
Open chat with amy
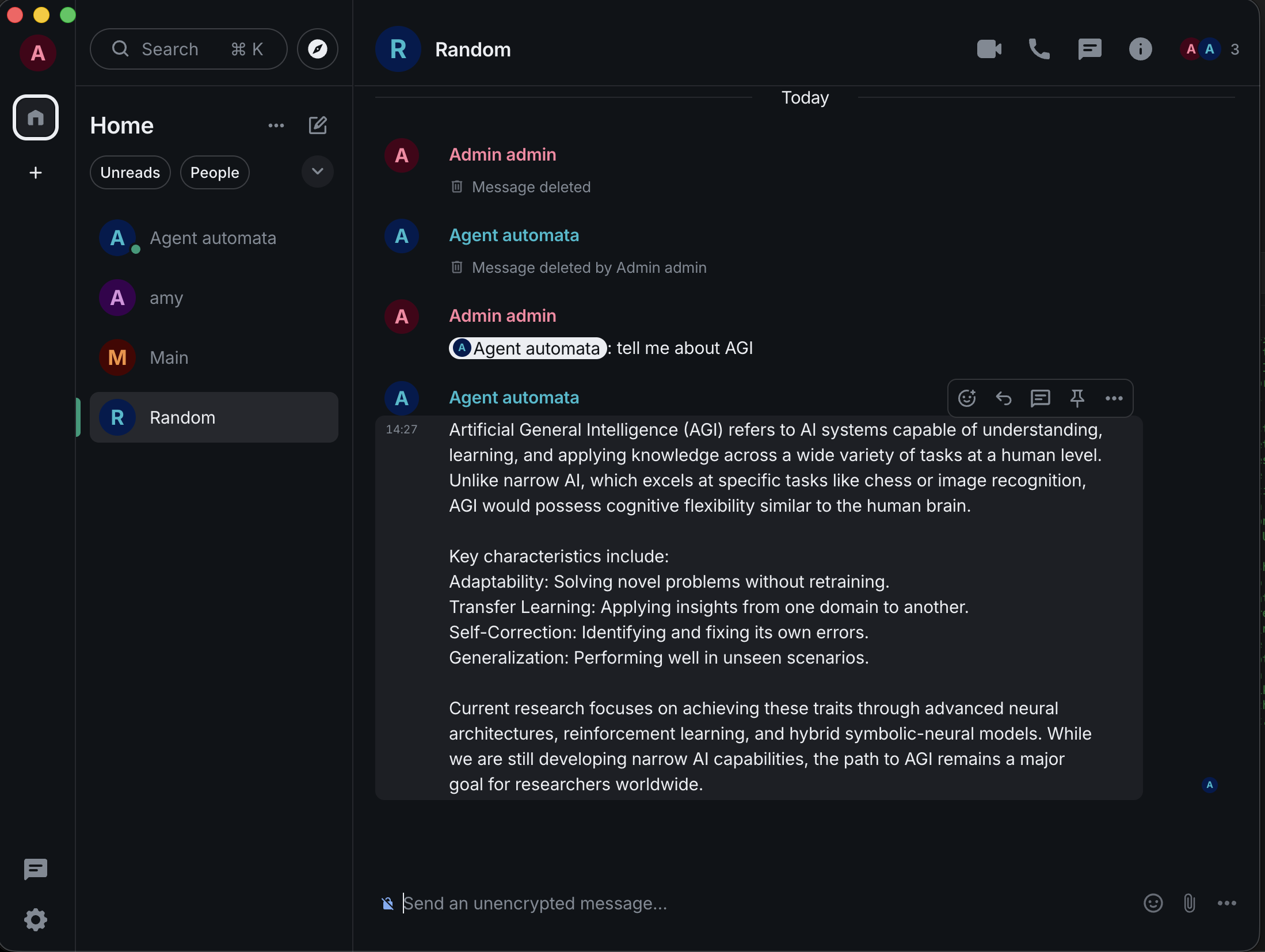(x=166, y=298)
